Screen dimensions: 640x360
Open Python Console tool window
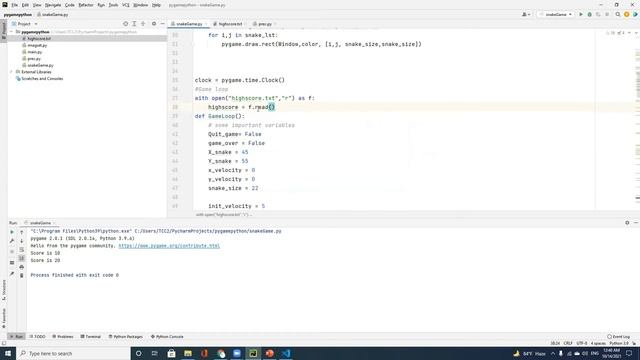167,337
